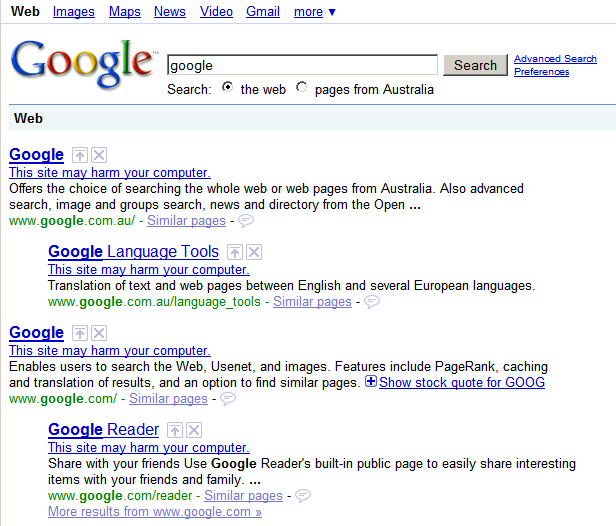616x526 pixels.
Task: Click 'Show stock quote for GOOG' link
Action: coord(462,382)
